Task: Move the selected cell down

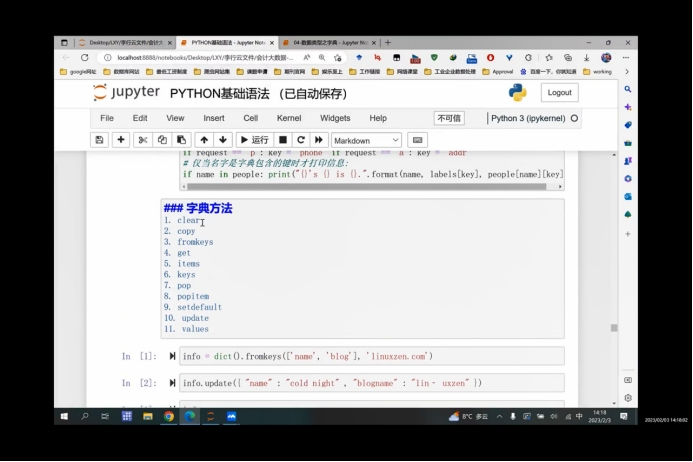Action: 223,140
